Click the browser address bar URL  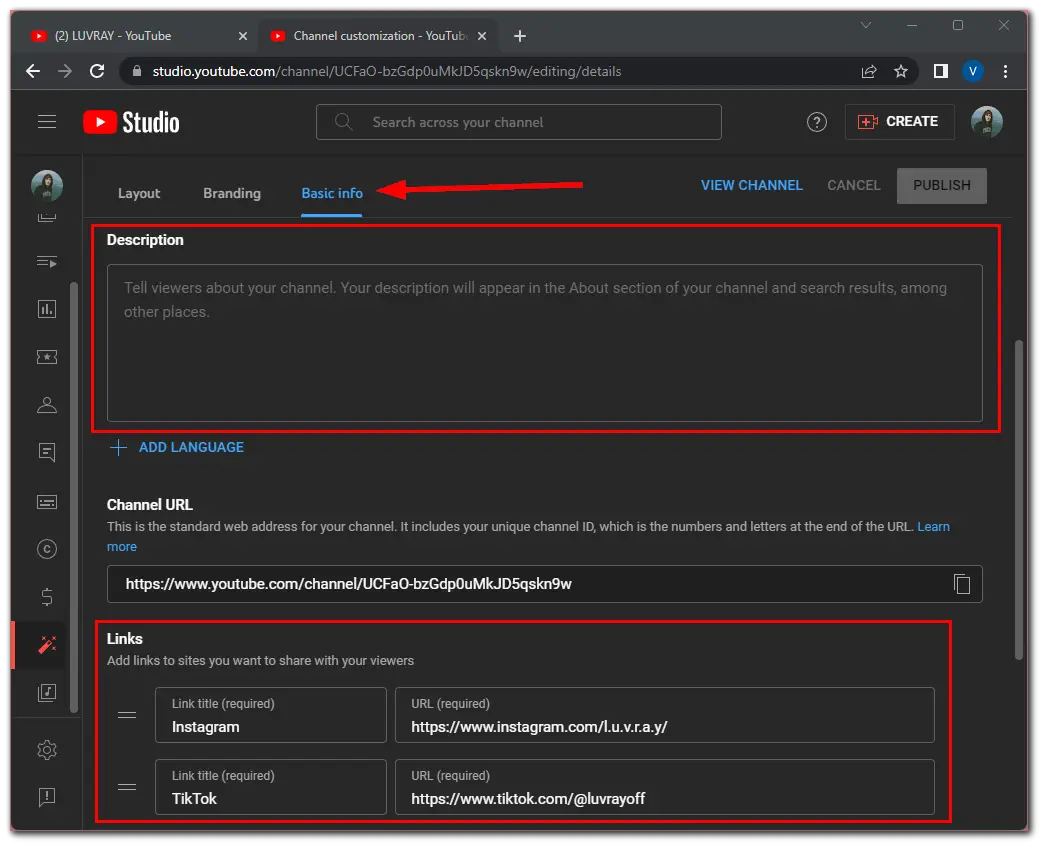pyautogui.click(x=387, y=71)
